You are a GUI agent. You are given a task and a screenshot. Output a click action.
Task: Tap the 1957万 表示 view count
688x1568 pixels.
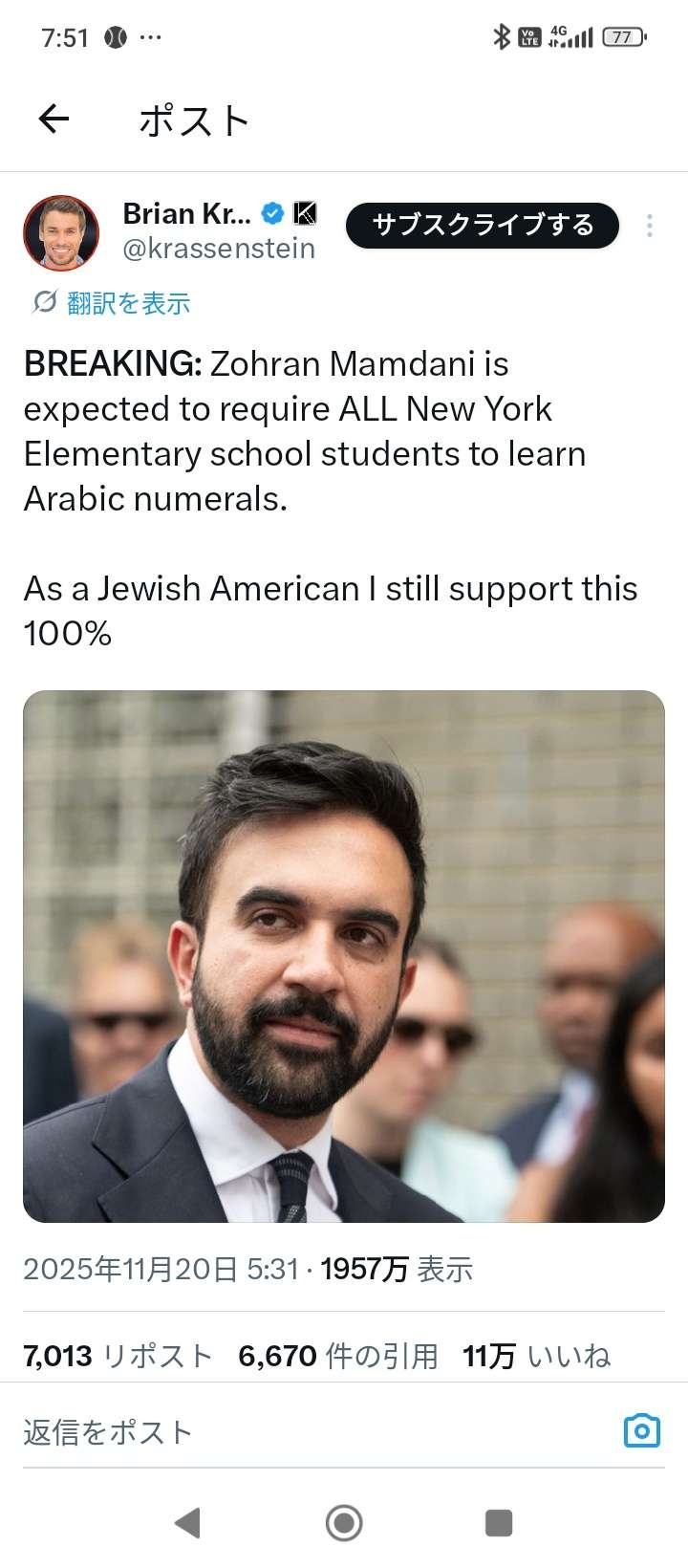pos(397,1270)
